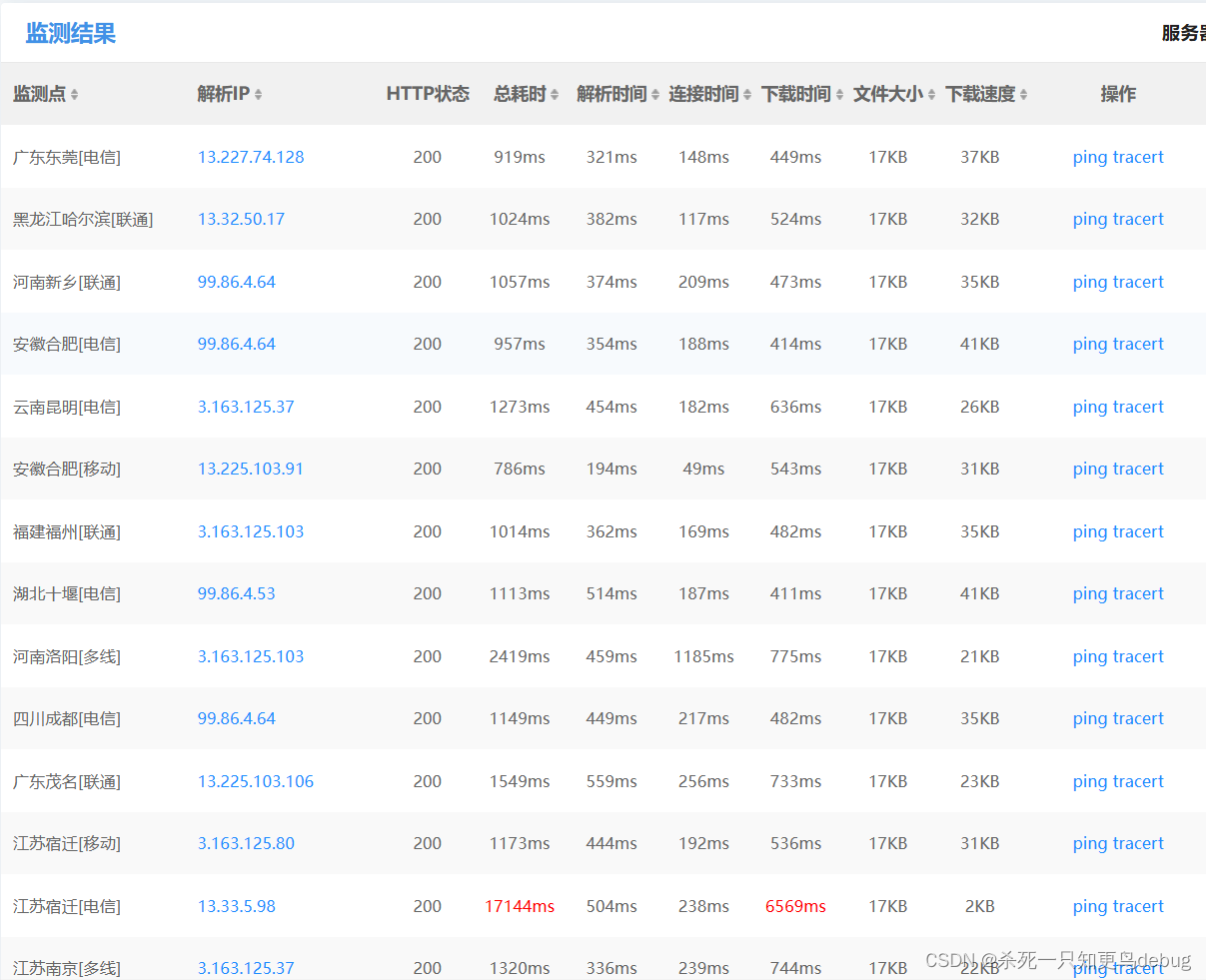This screenshot has height=980, width=1206.
Task: Open IP link 99.86.4.53
Action: (237, 593)
